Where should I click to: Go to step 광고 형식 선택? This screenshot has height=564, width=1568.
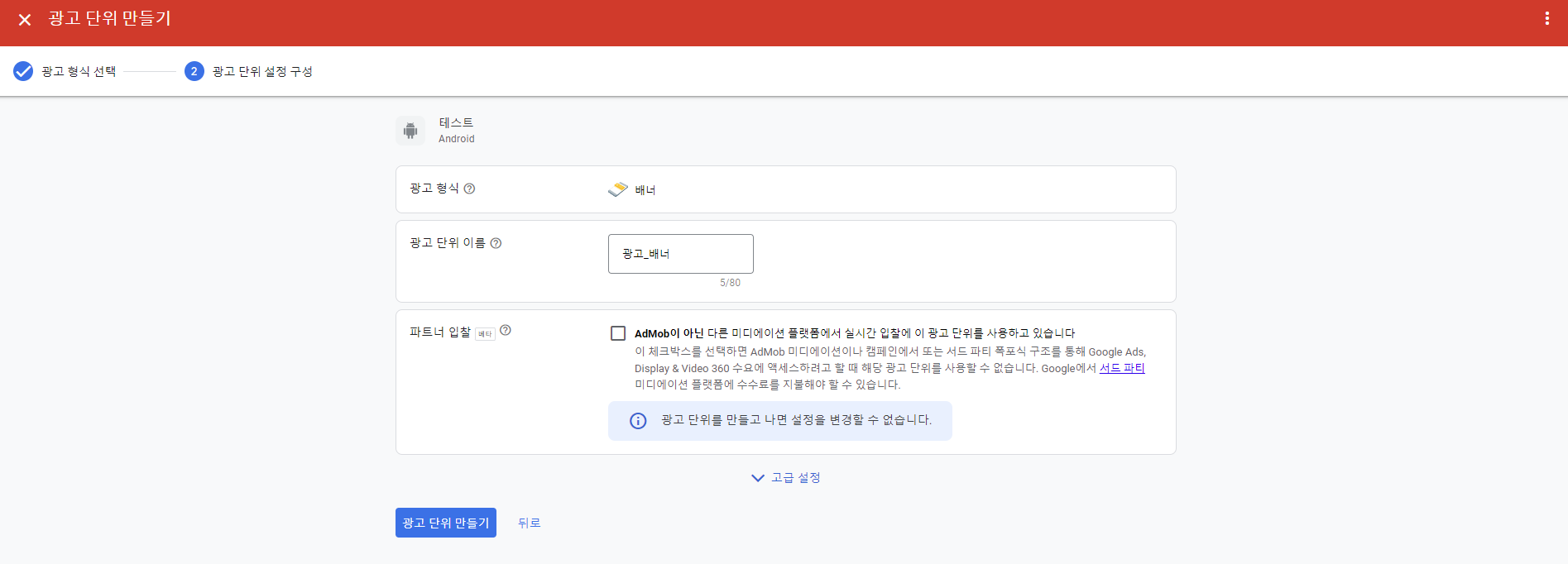79,71
